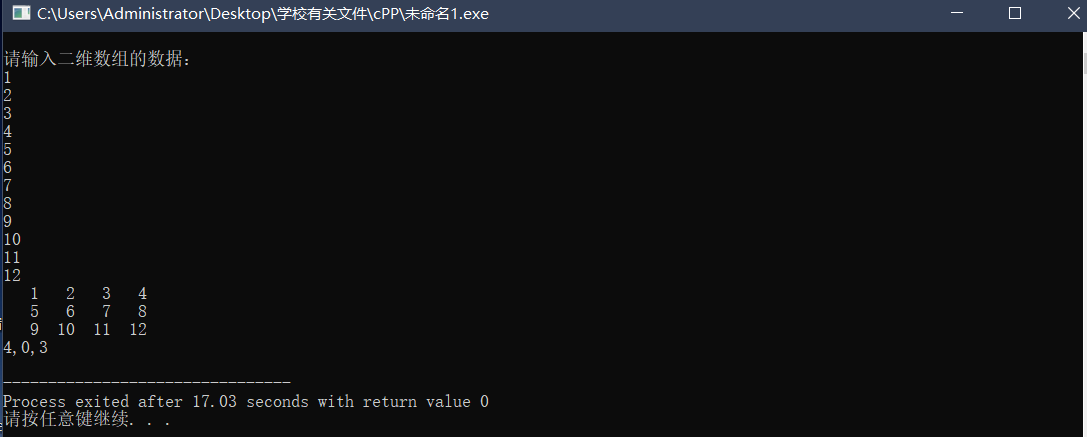The height and width of the screenshot is (437, 1087).
Task: Click value 4 in first matrix row
Action: coord(142,293)
